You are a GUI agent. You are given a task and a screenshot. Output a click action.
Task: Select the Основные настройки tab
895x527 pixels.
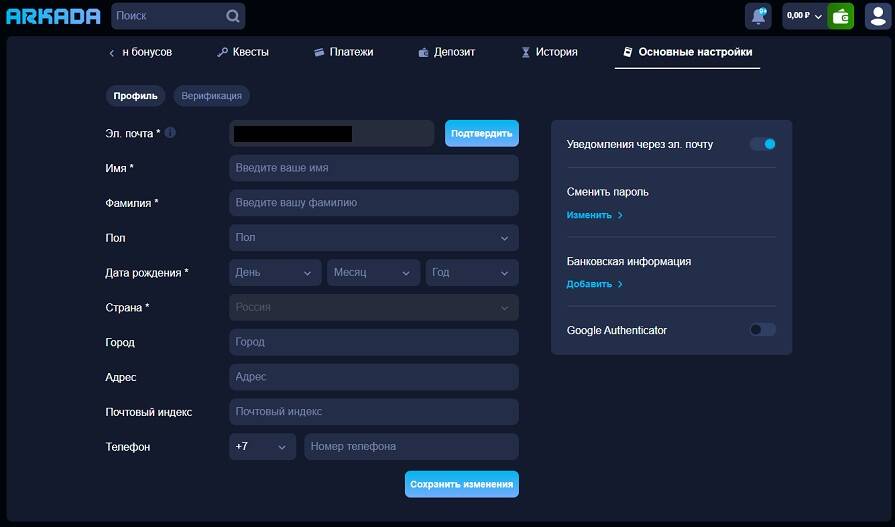click(687, 52)
